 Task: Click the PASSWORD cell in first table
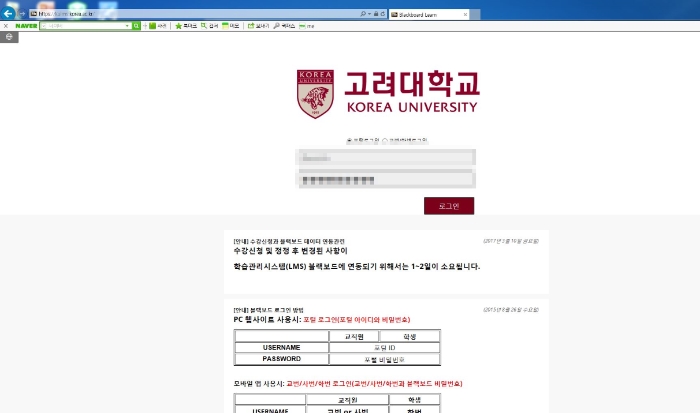tap(281, 359)
